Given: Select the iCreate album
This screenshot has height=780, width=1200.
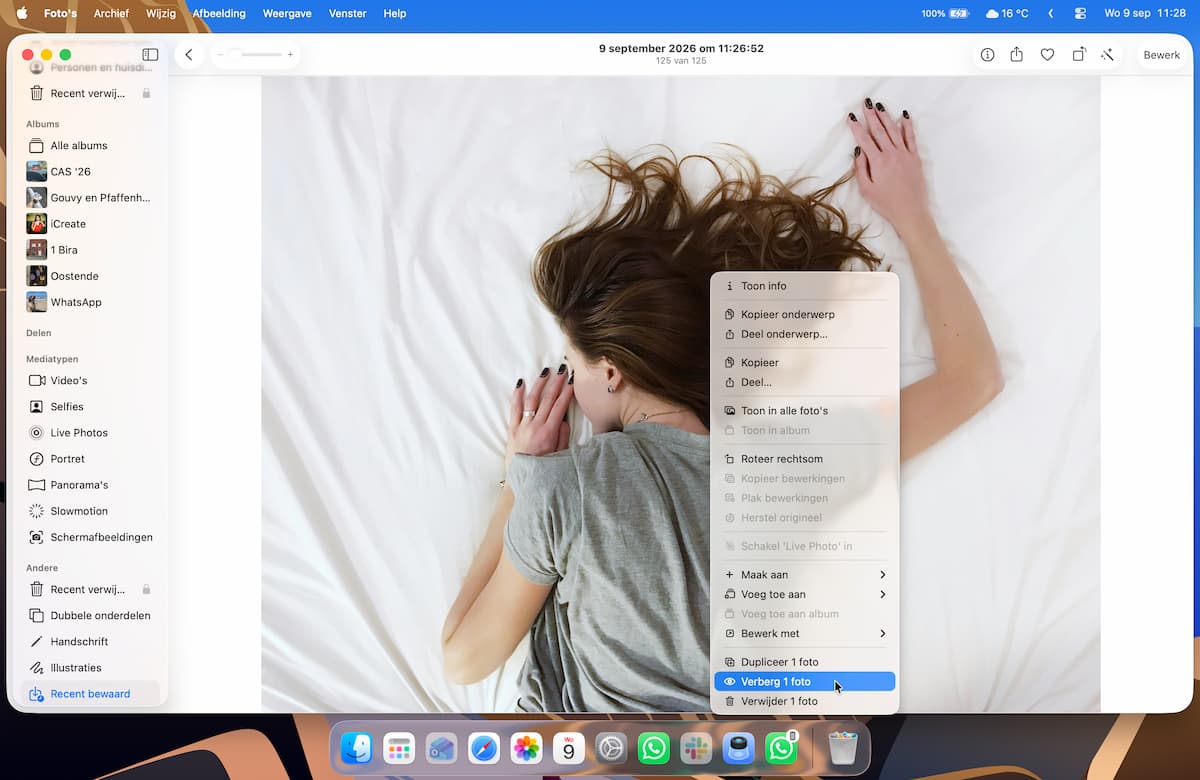Looking at the screenshot, I should pos(90,224).
